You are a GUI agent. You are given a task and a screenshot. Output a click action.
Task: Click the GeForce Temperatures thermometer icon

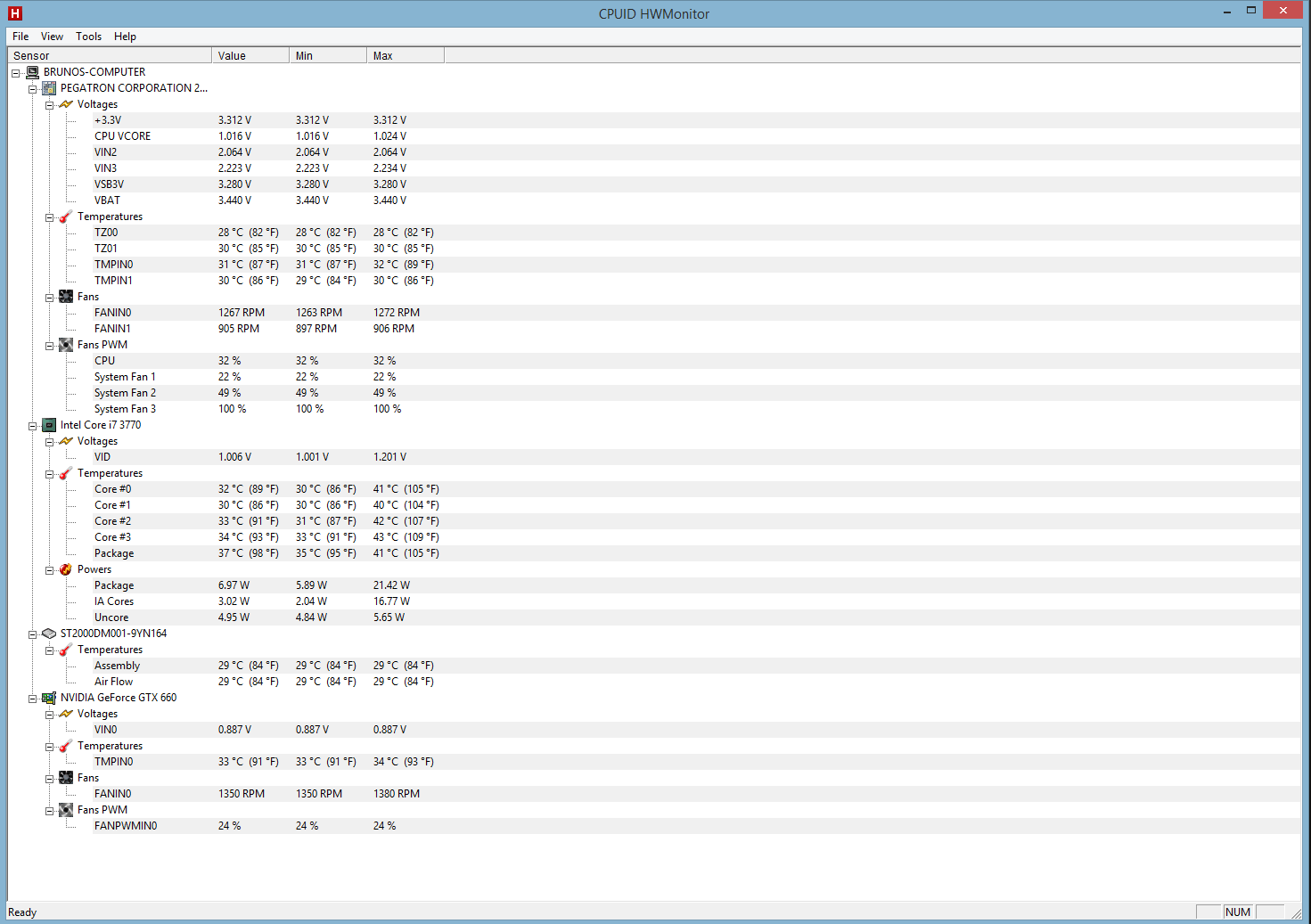pos(66,746)
